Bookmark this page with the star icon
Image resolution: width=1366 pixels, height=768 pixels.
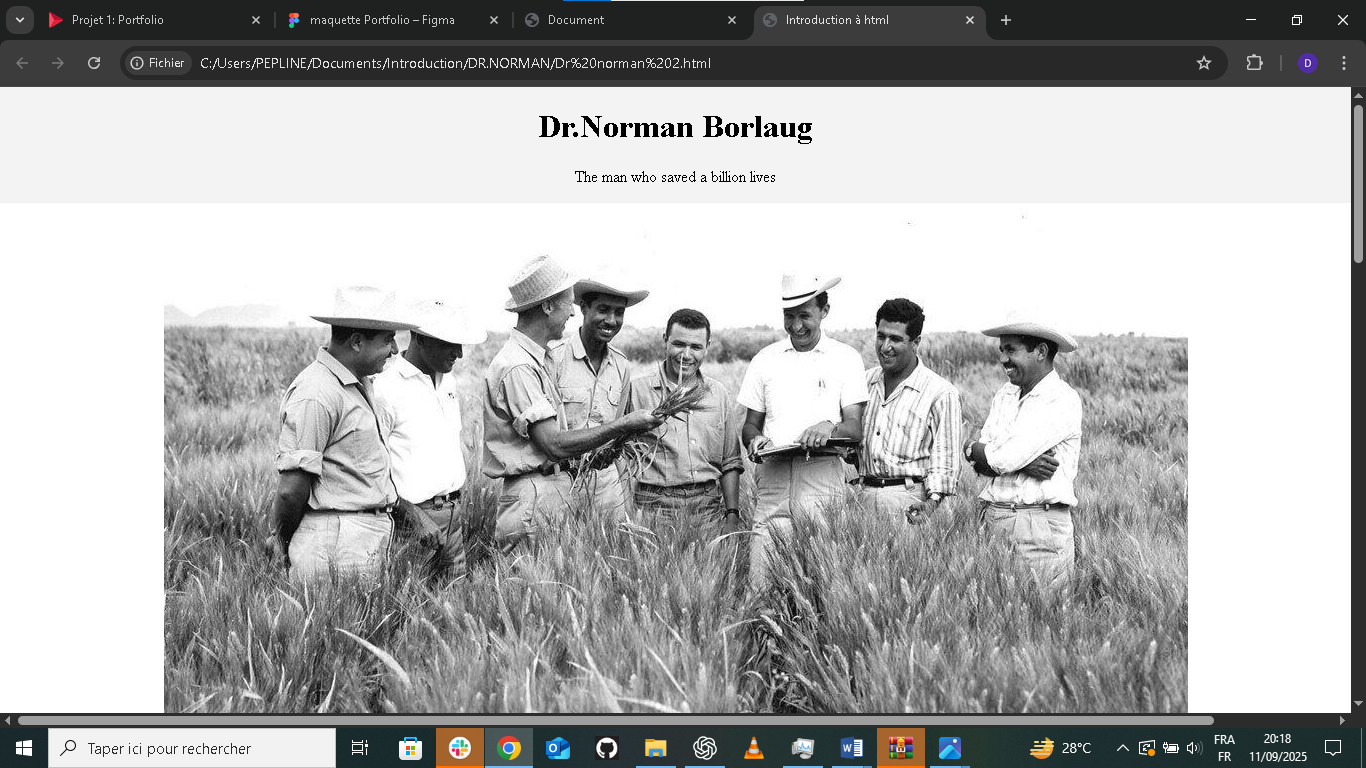(x=1204, y=63)
